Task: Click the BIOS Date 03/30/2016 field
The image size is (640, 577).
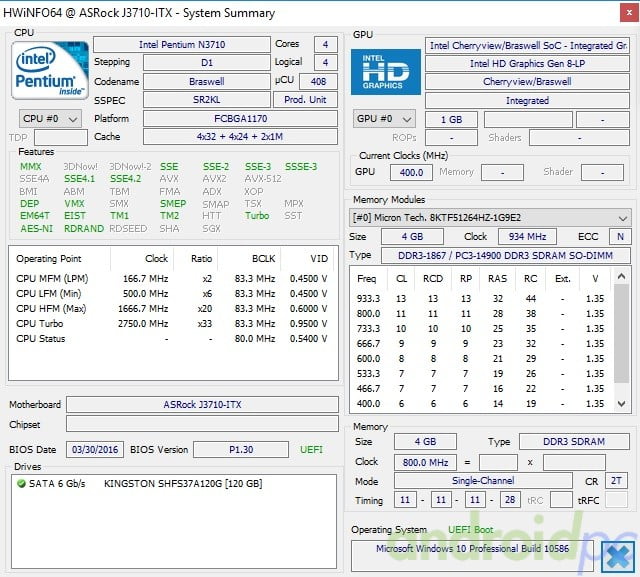Action: (95, 449)
